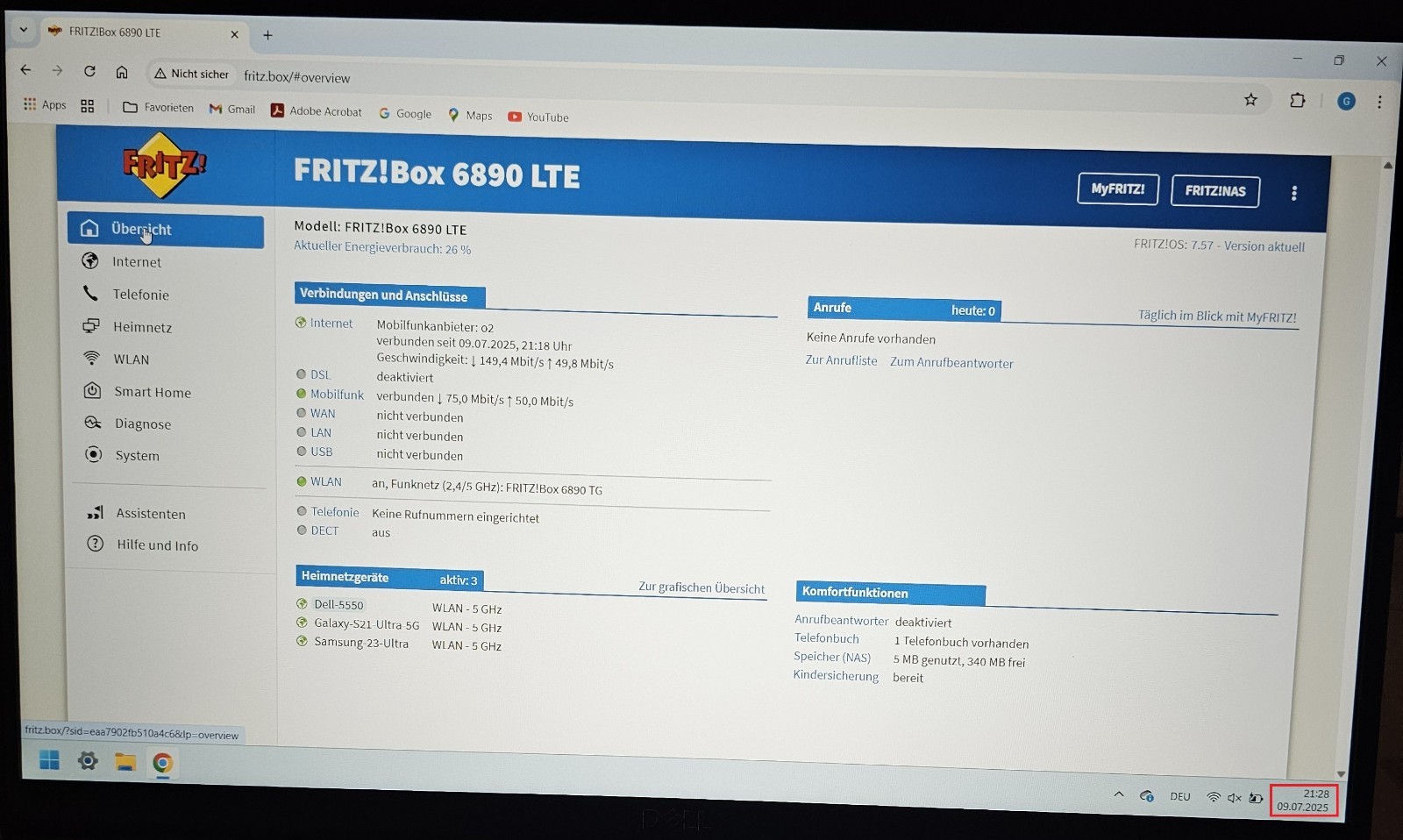This screenshot has height=840, width=1403.
Task: Show hidden system tray icons
Action: coord(1119,794)
